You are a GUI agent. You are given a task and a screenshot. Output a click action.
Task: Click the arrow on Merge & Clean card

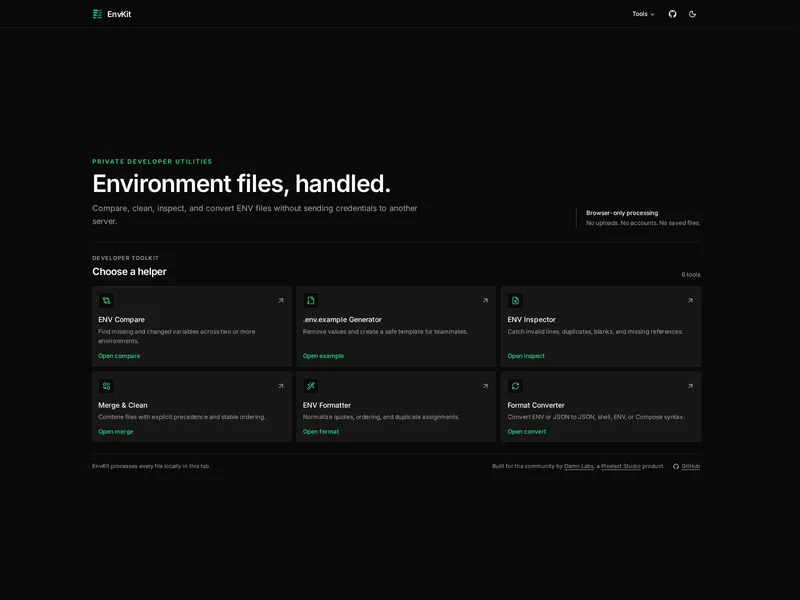281,386
